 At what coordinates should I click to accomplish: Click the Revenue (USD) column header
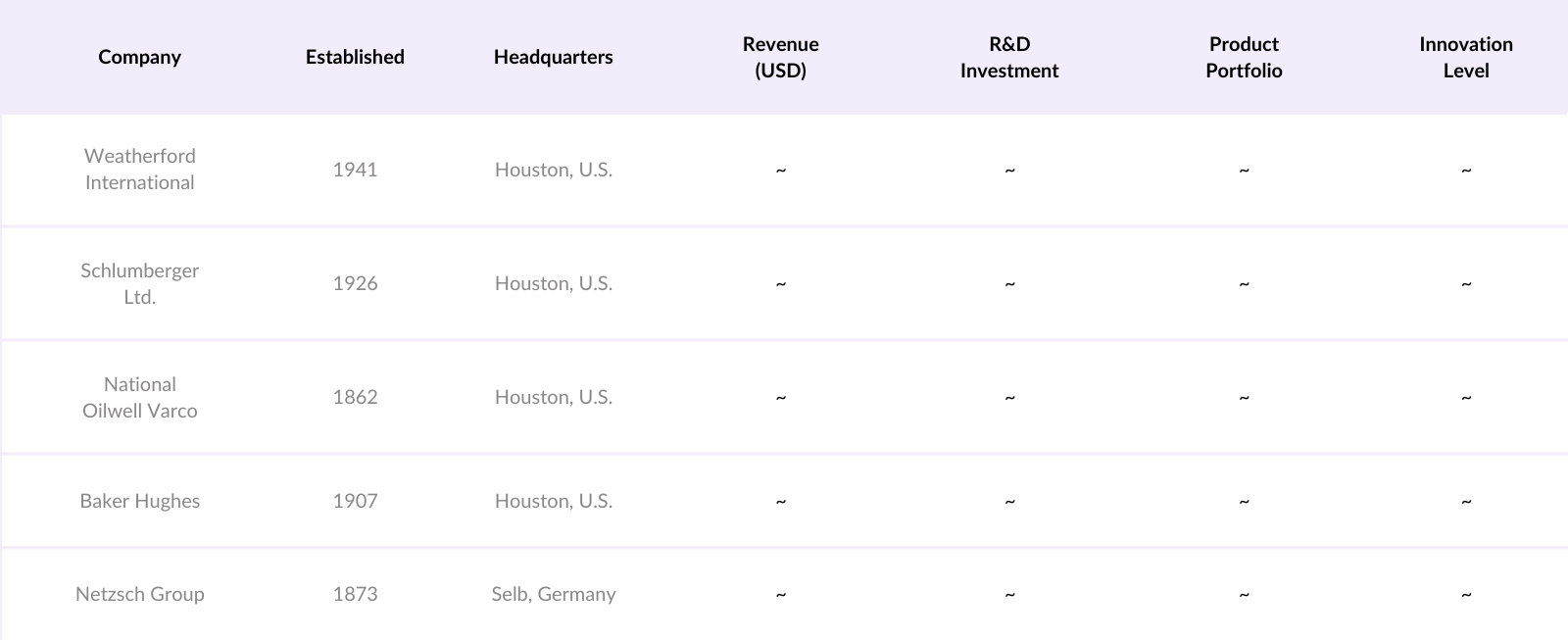point(780,57)
